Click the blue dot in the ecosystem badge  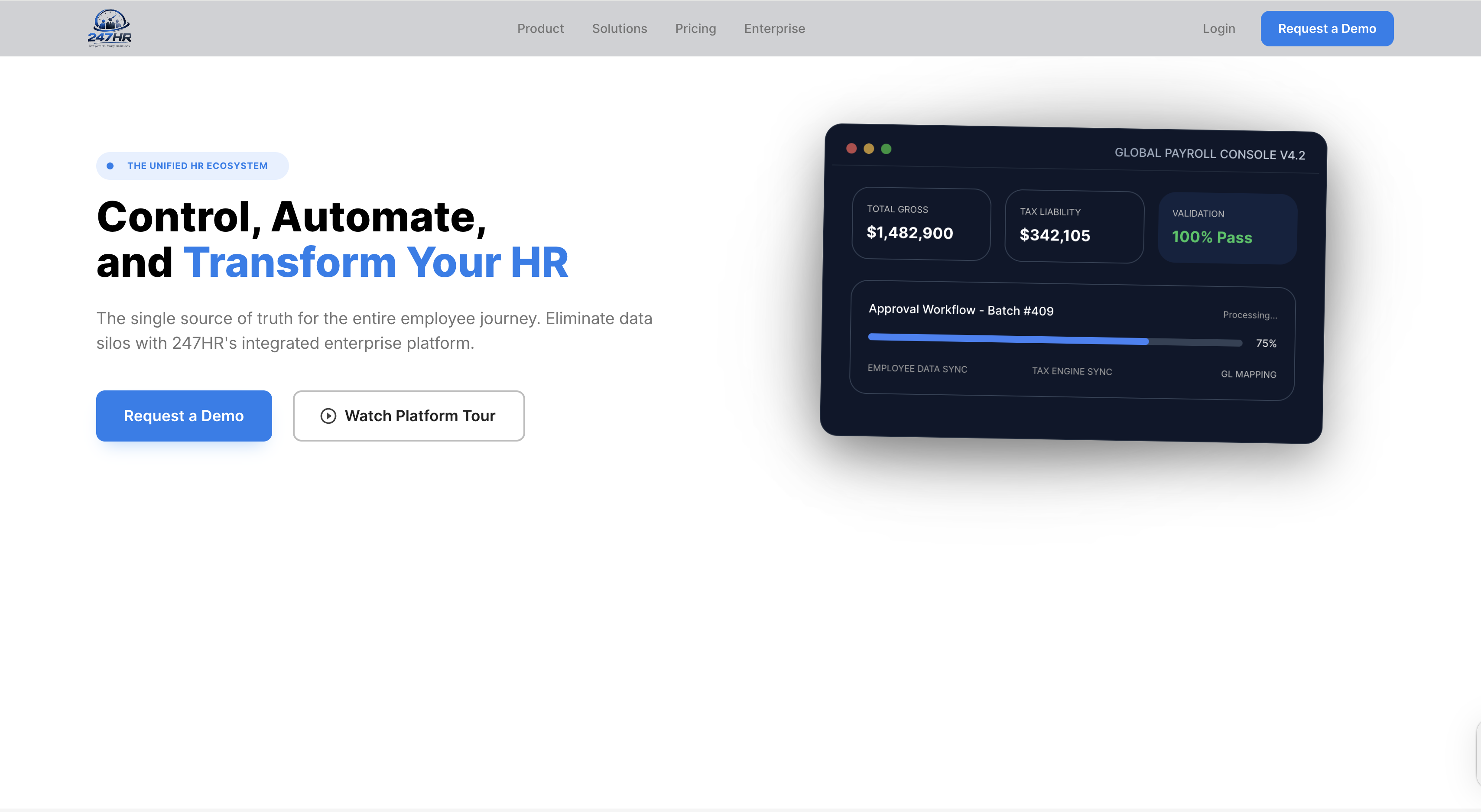pos(110,166)
